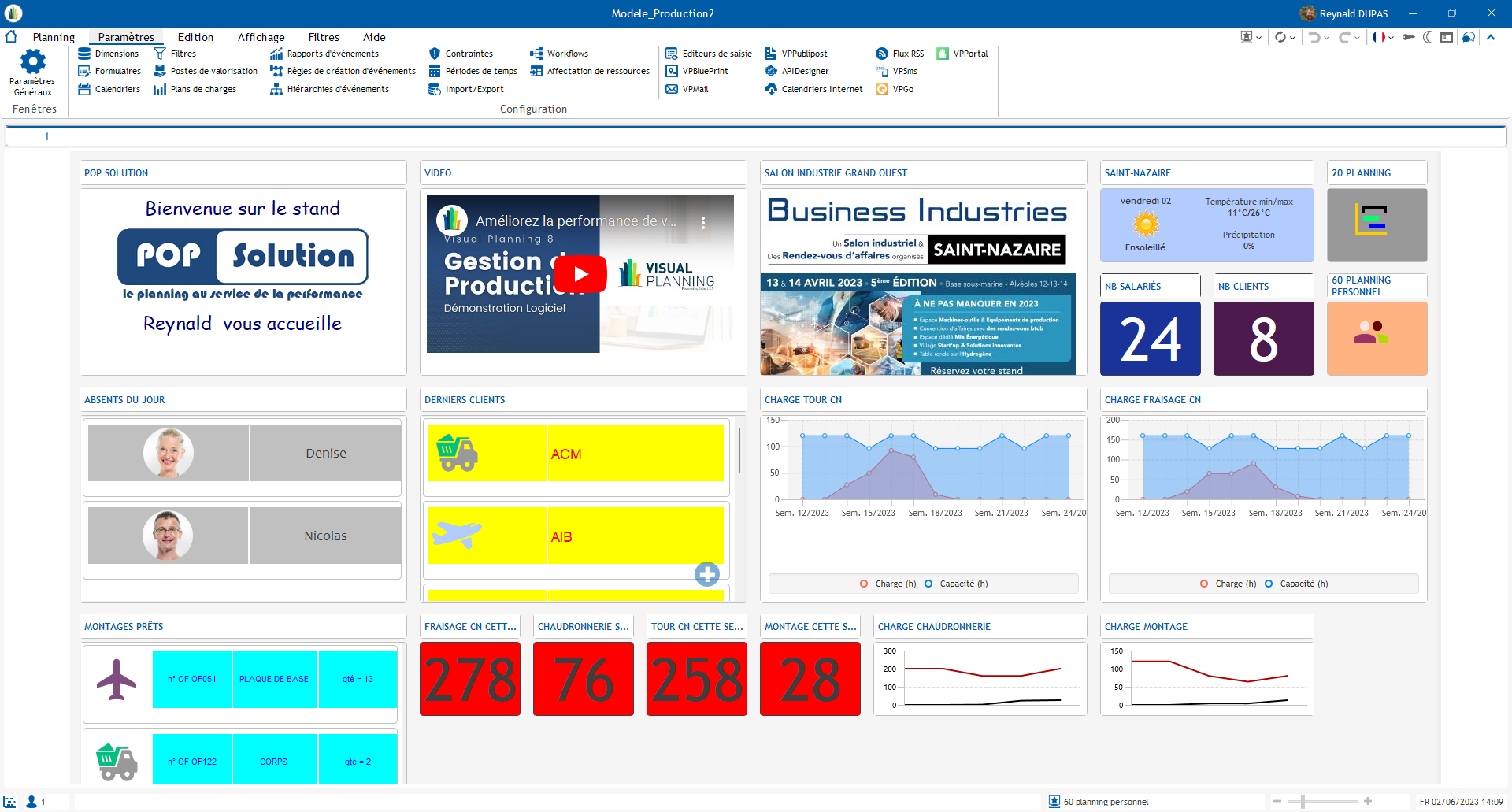Open VPGo module
This screenshot has width=1512, height=812.
pyautogui.click(x=895, y=89)
